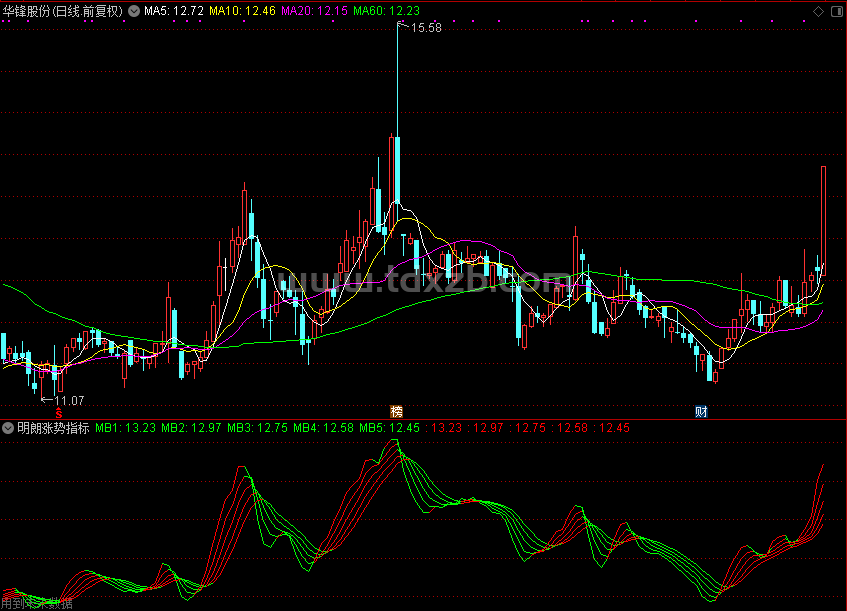Screen dimensions: 847x611
Task: Open the 榜 ranking marker under the candles
Action: pos(396,411)
